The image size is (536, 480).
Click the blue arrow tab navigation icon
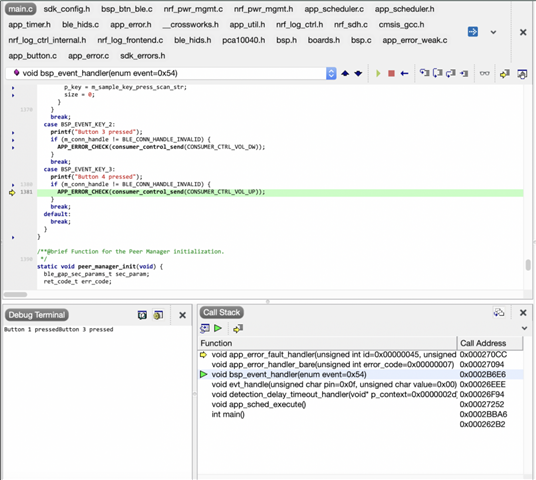[x=472, y=32]
